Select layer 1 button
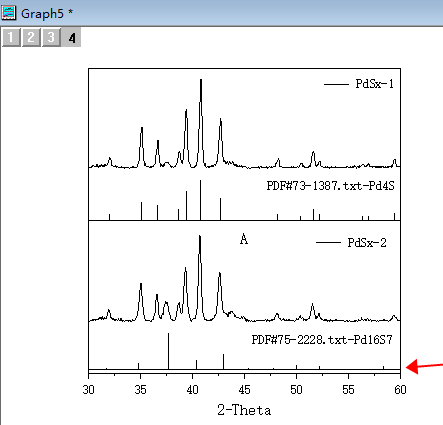Image resolution: width=443 pixels, height=425 pixels. coord(11,37)
